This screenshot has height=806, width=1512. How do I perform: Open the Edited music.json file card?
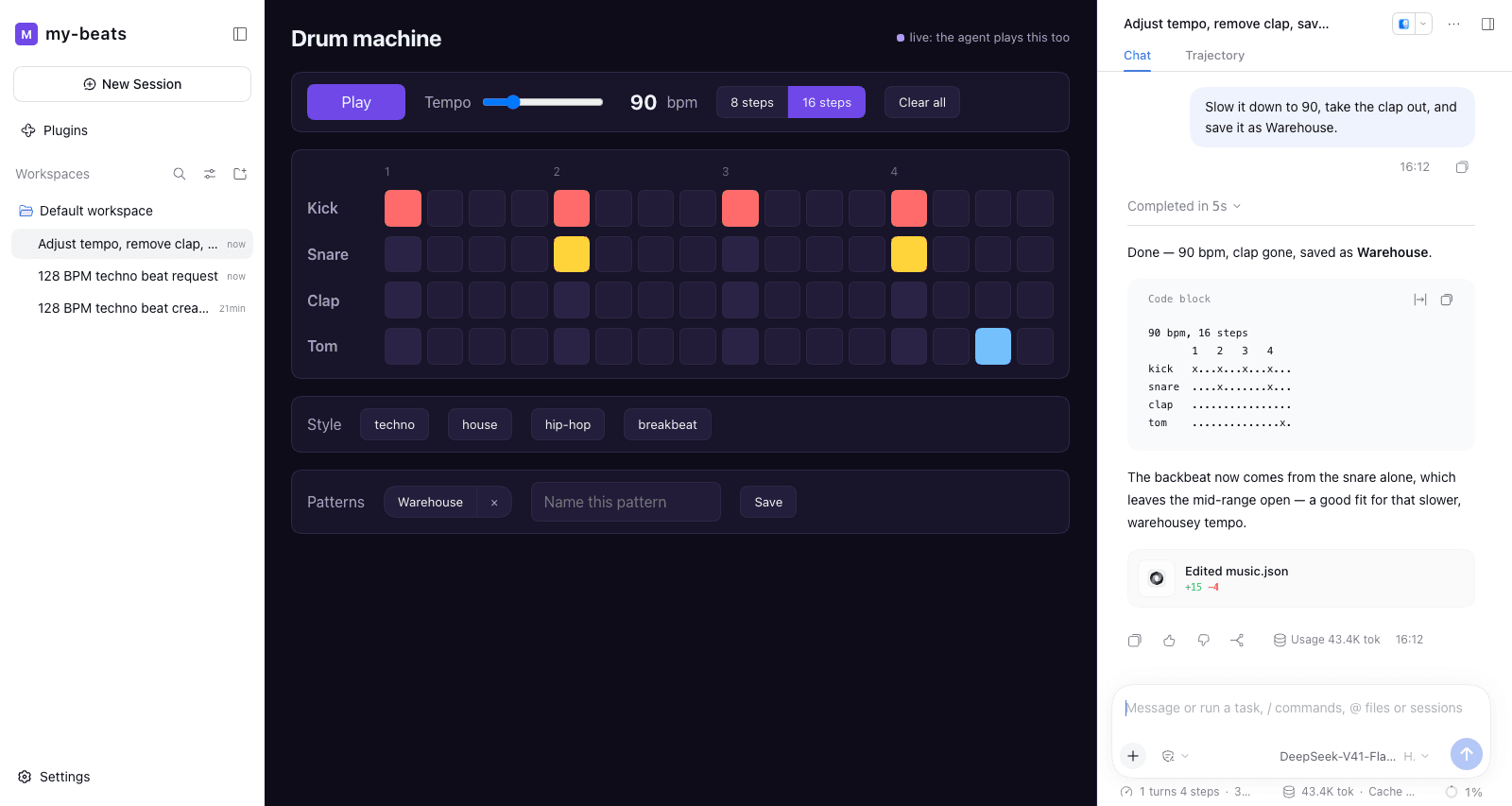point(1301,578)
